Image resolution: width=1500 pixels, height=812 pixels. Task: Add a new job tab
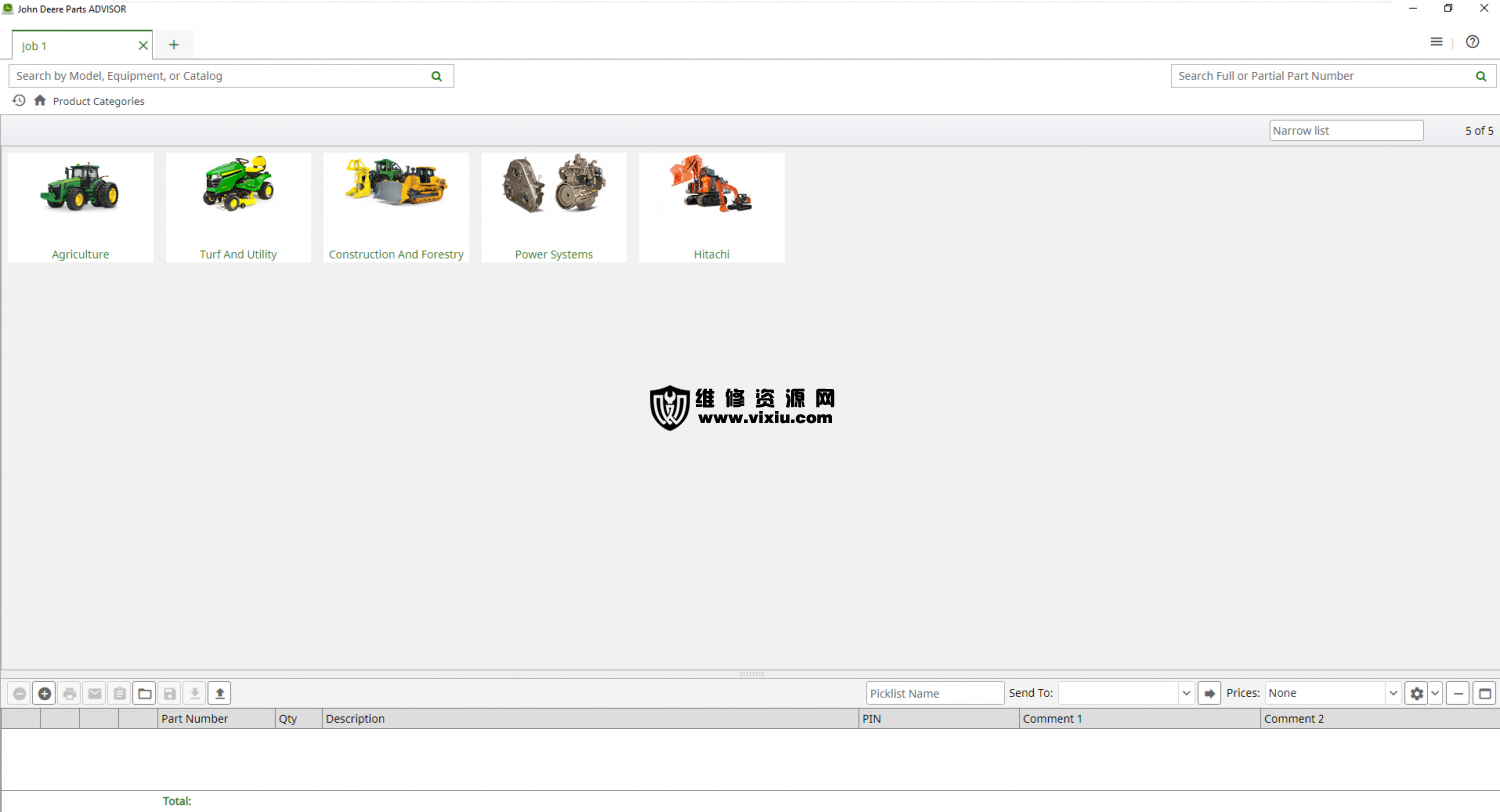(x=174, y=45)
